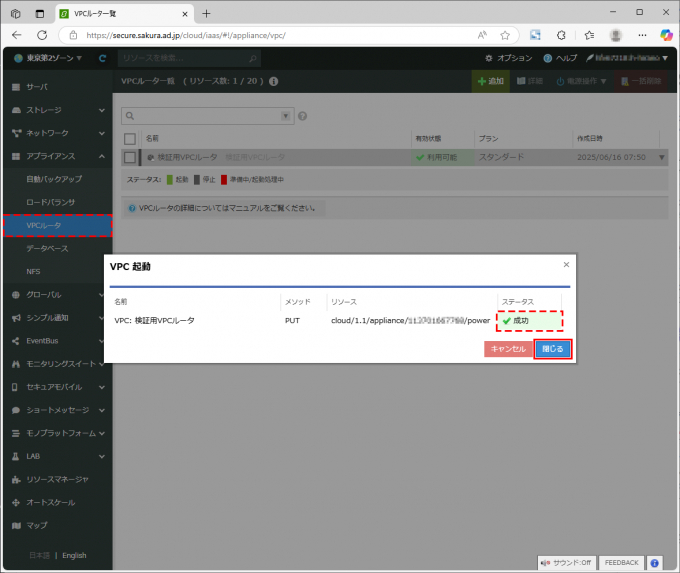The image size is (680, 573).
Task: Click the ストレージ disk icon
Action: [16, 110]
